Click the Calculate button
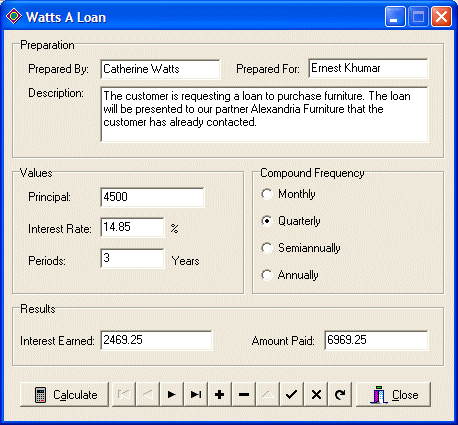This screenshot has height=425, width=458. (64, 395)
